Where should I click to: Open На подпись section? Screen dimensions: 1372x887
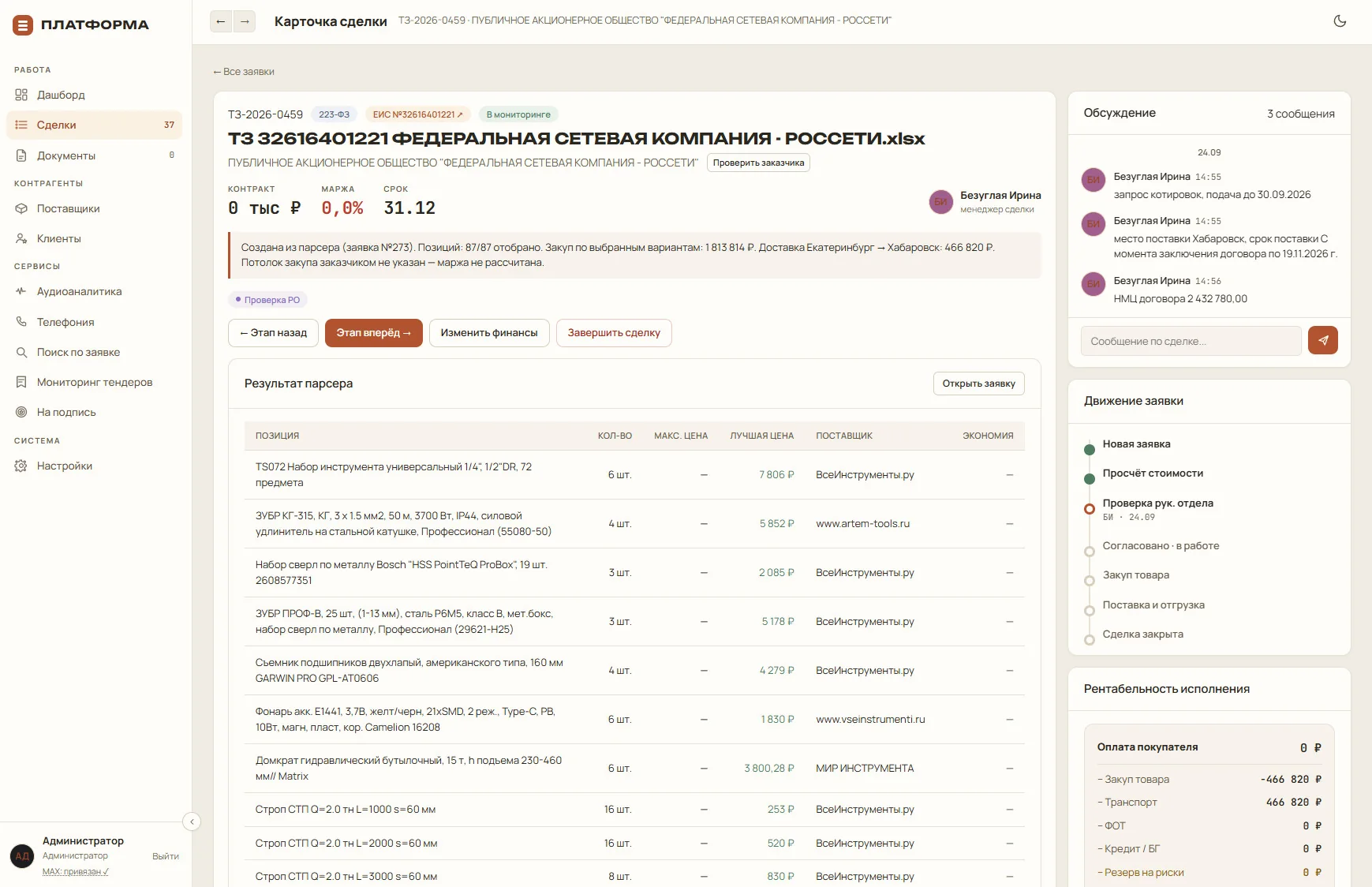coord(95,412)
